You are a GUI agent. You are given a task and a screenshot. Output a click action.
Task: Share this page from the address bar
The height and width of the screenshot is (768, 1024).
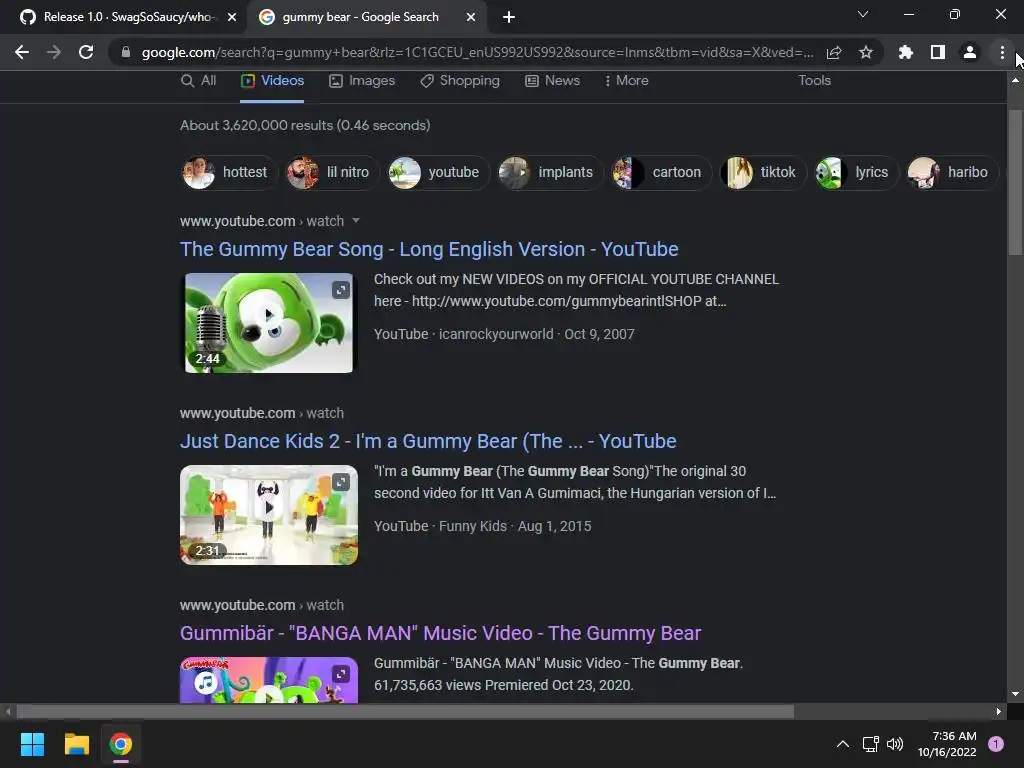tap(834, 52)
